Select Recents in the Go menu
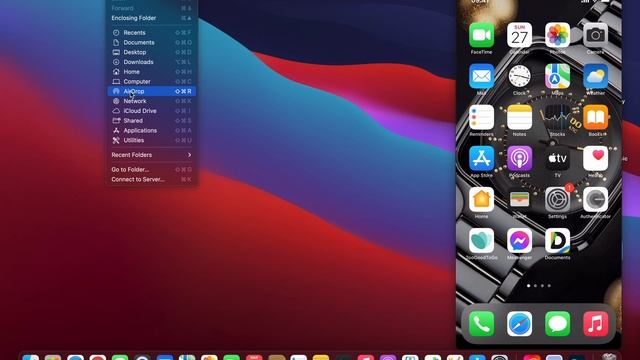 click(x=152, y=33)
